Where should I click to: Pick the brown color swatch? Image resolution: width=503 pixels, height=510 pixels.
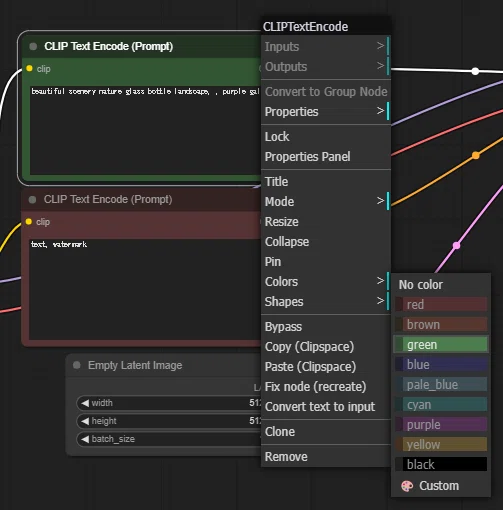click(441, 324)
